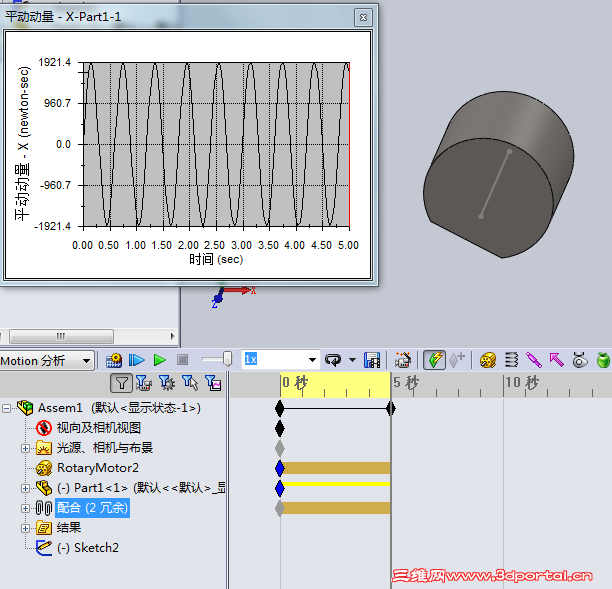Image resolution: width=612 pixels, height=589 pixels.
Task: Expand the 配合 (2 冗余) mates node
Action: 25,508
